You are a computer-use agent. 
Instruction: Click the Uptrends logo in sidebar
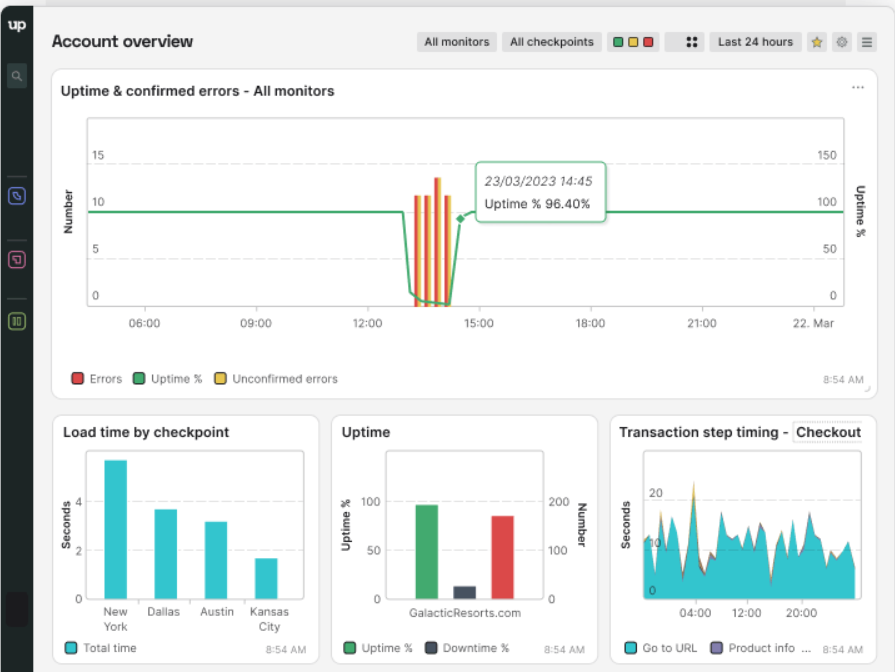(16, 25)
